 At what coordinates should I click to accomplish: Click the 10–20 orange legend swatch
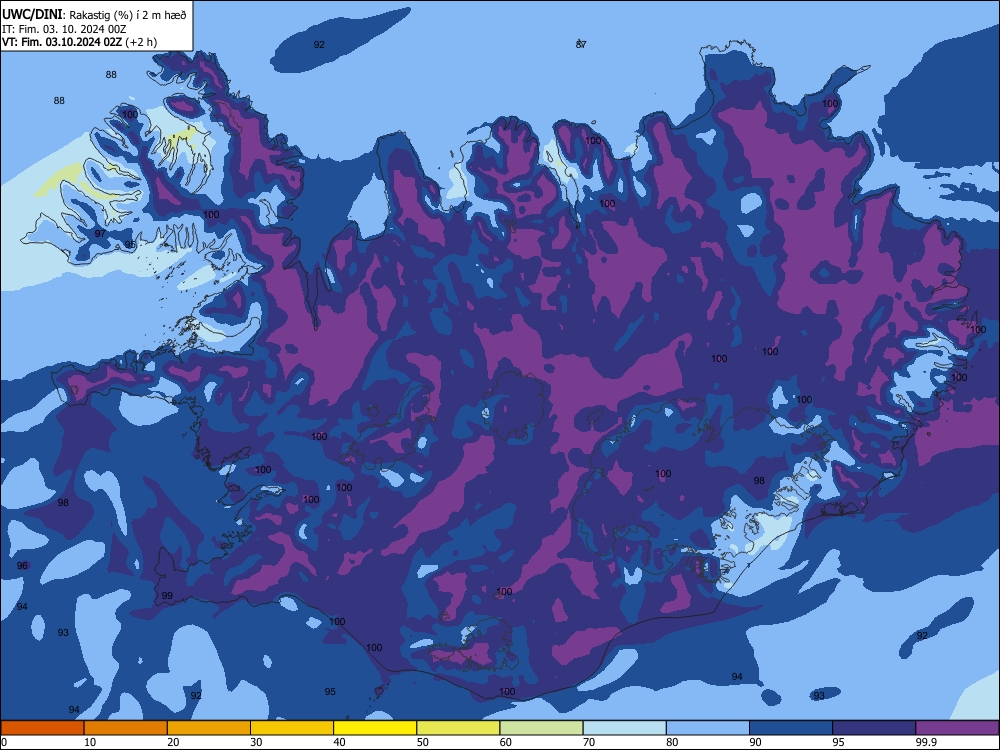click(126, 728)
